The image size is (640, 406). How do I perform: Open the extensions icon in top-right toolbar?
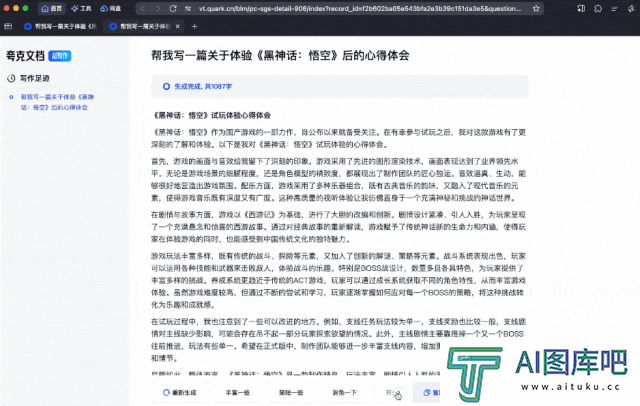[598, 8]
